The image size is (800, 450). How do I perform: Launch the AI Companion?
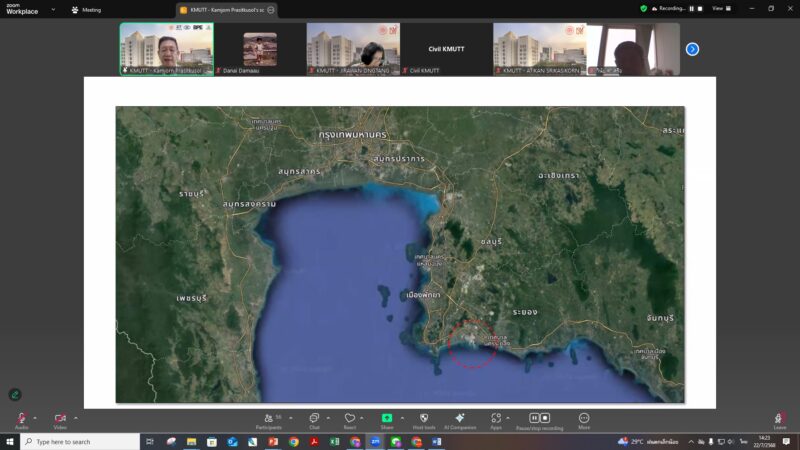pos(460,418)
